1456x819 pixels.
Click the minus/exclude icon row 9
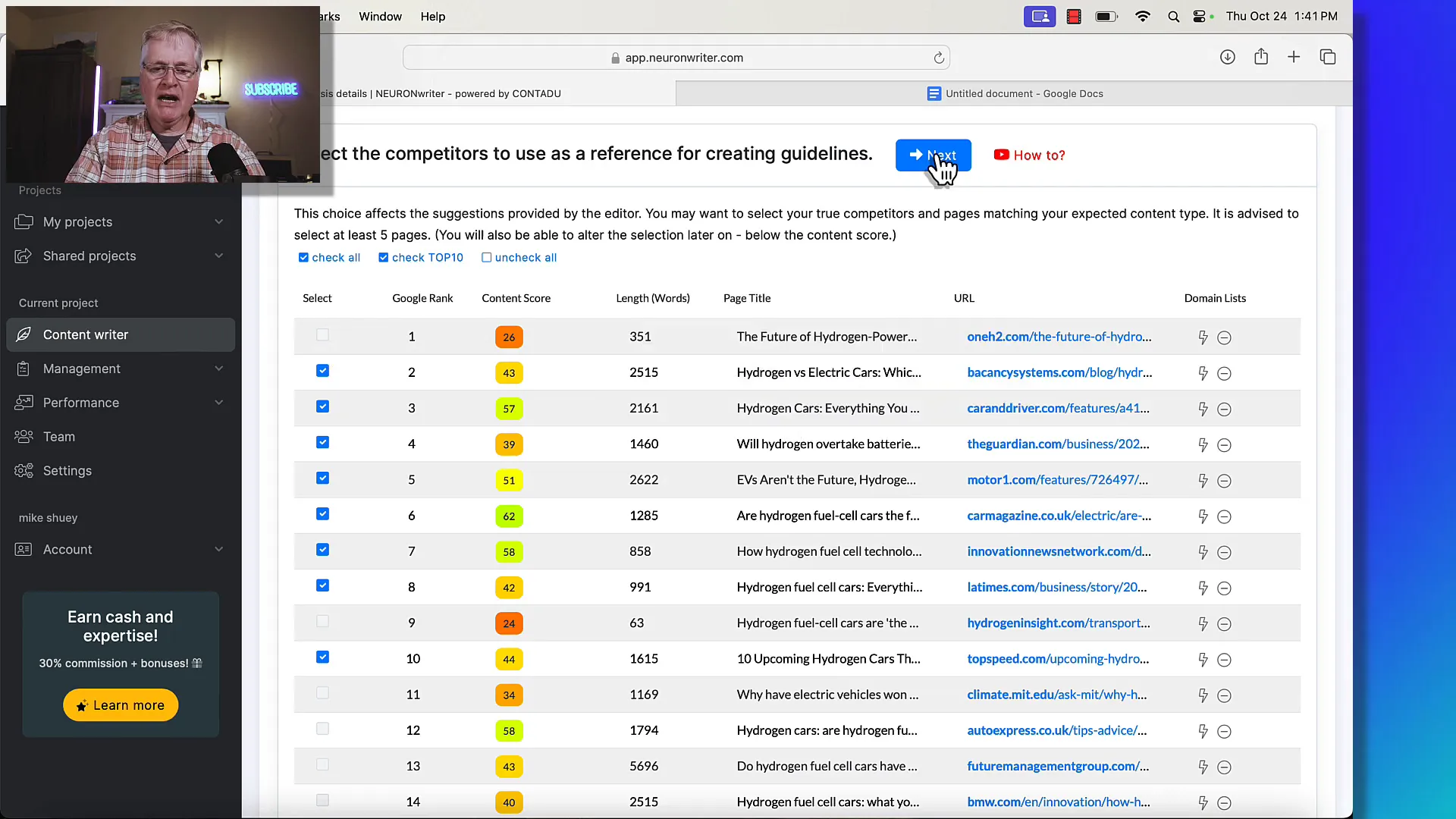click(x=1224, y=623)
